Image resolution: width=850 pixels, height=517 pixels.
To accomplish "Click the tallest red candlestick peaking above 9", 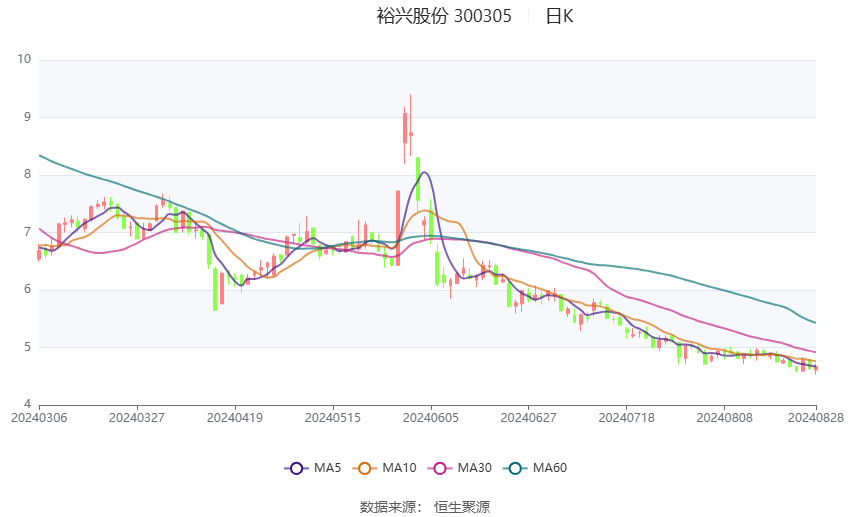I will 411,125.
